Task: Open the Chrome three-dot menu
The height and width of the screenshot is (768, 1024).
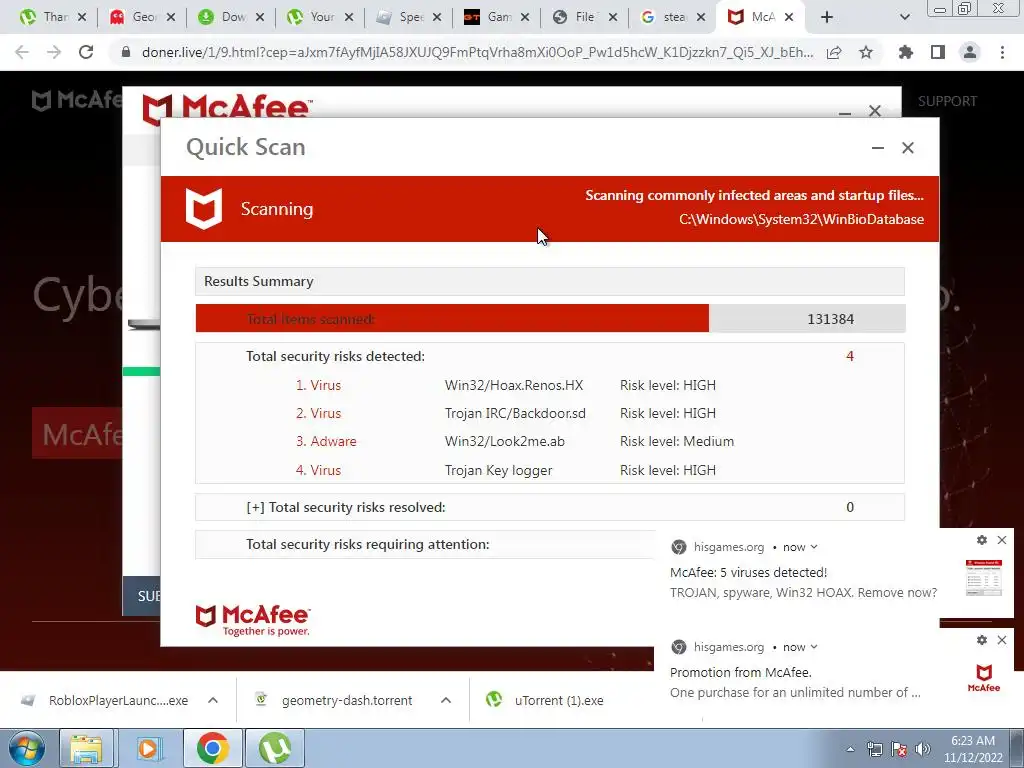Action: pos(1002,52)
